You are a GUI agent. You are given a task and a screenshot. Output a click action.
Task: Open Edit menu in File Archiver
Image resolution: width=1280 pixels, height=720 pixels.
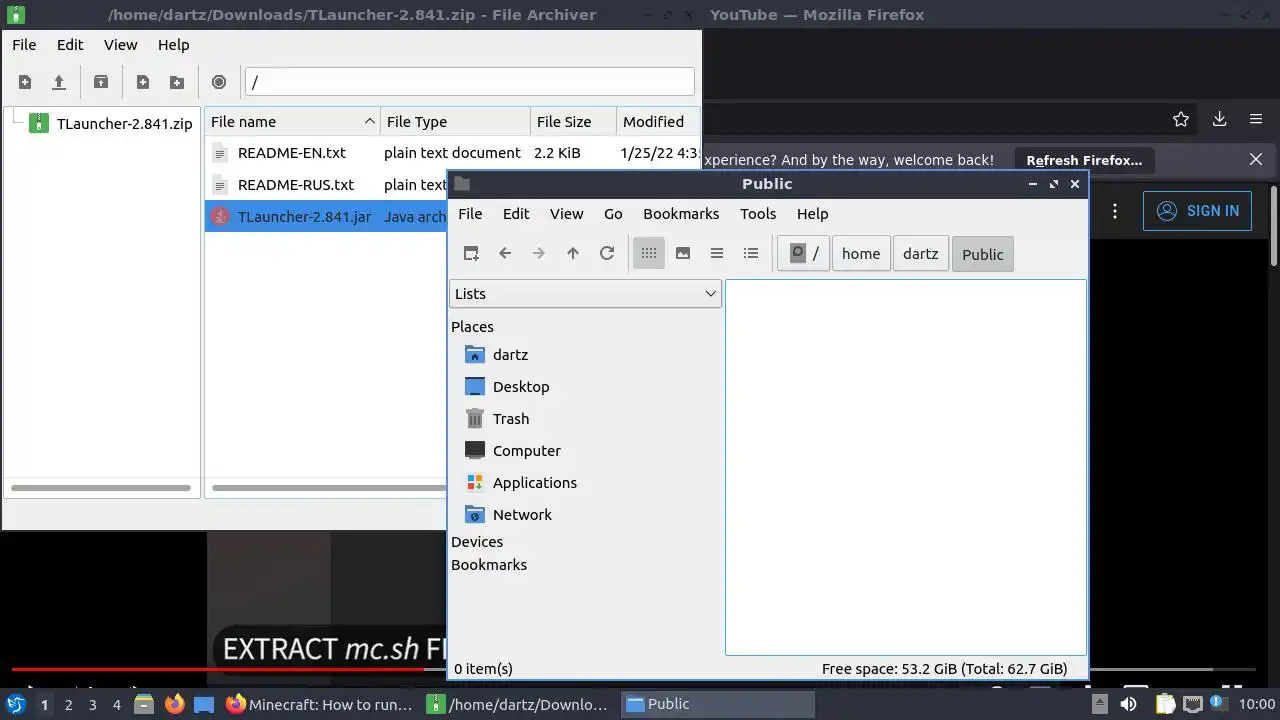tap(70, 45)
